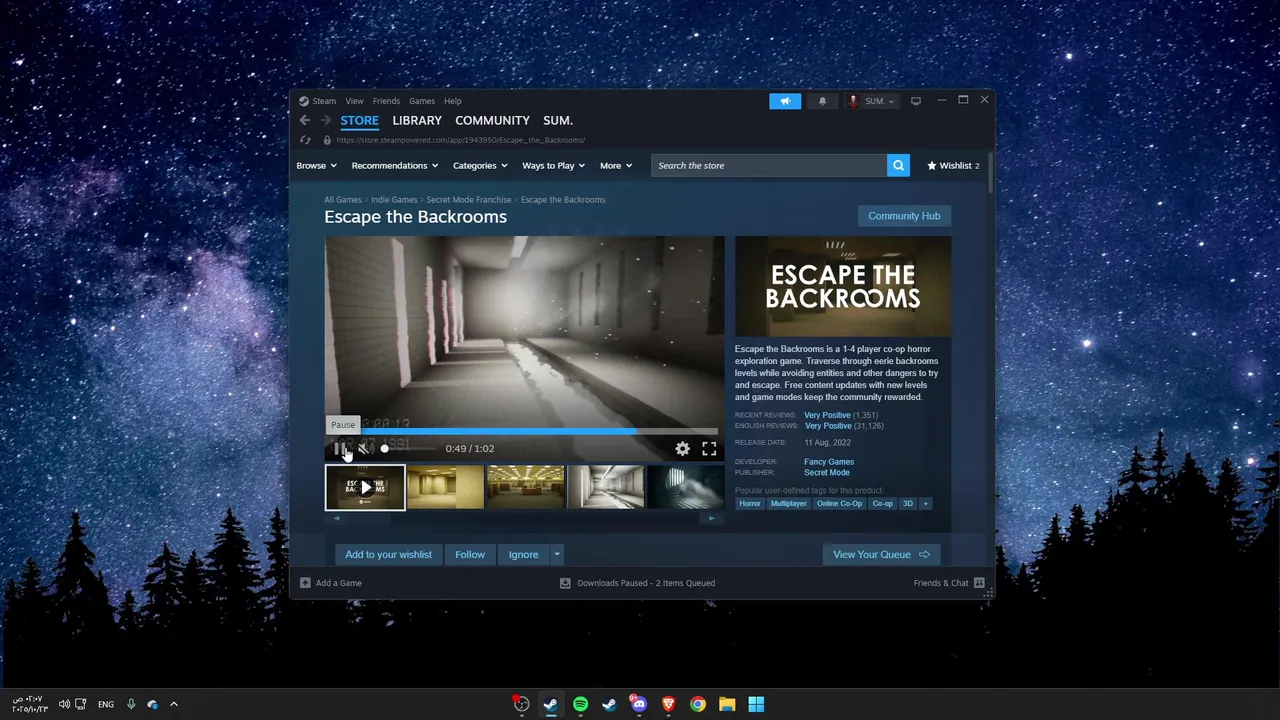The width and height of the screenshot is (1280, 720).
Task: Unmute the trailer audio speaker icon
Action: [x=364, y=449]
